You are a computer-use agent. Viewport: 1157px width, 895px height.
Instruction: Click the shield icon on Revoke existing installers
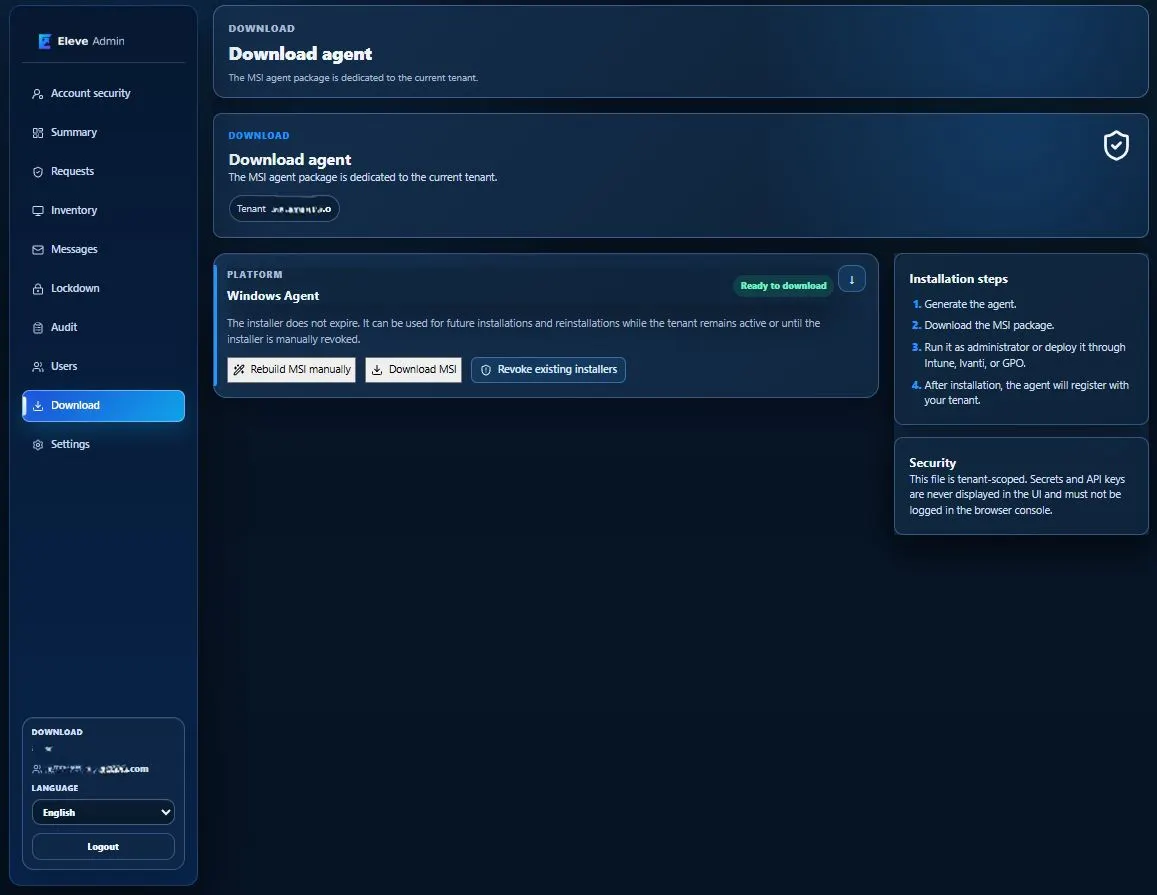coord(486,370)
